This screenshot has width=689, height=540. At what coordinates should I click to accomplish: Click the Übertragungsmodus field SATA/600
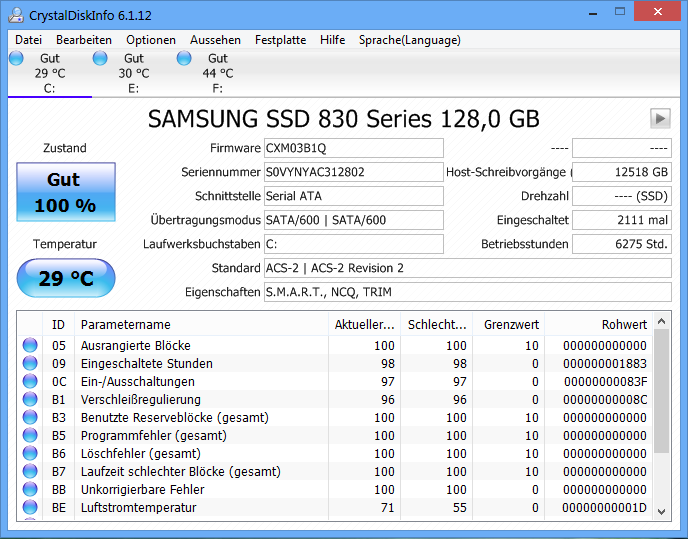(x=354, y=220)
